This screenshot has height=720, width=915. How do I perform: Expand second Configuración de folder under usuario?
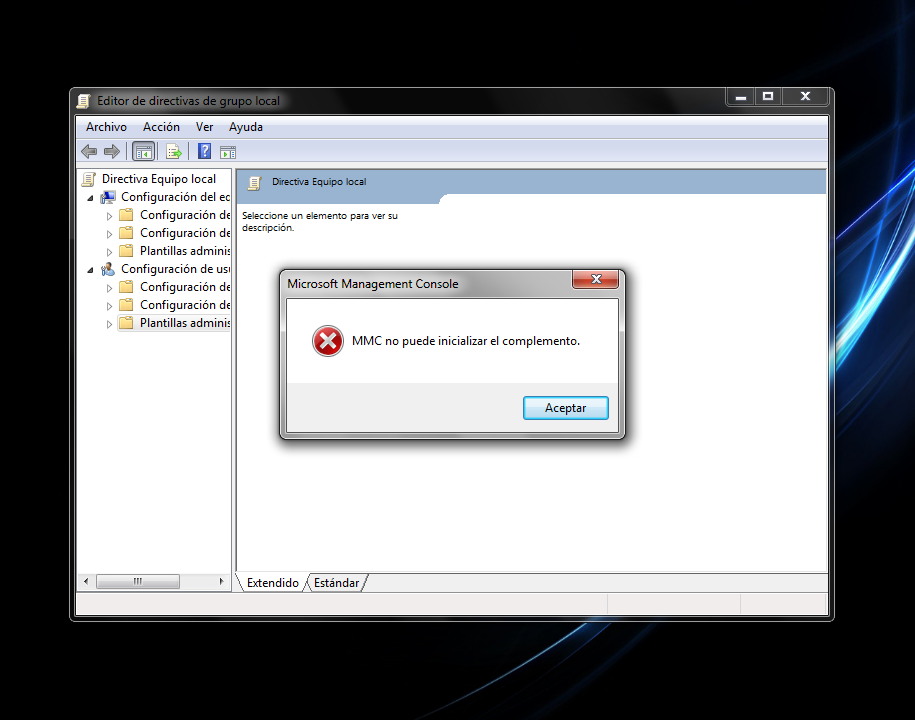pos(109,306)
